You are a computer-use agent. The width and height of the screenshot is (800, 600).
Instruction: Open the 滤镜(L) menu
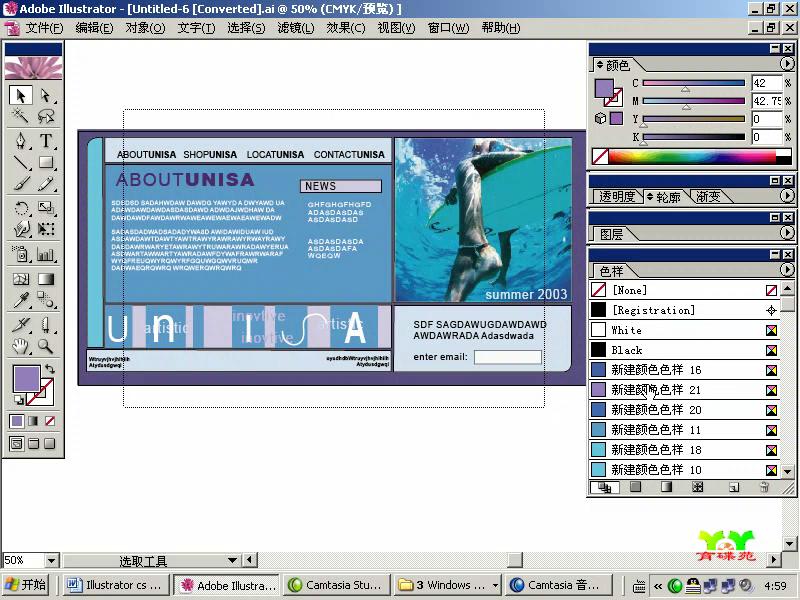(296, 28)
